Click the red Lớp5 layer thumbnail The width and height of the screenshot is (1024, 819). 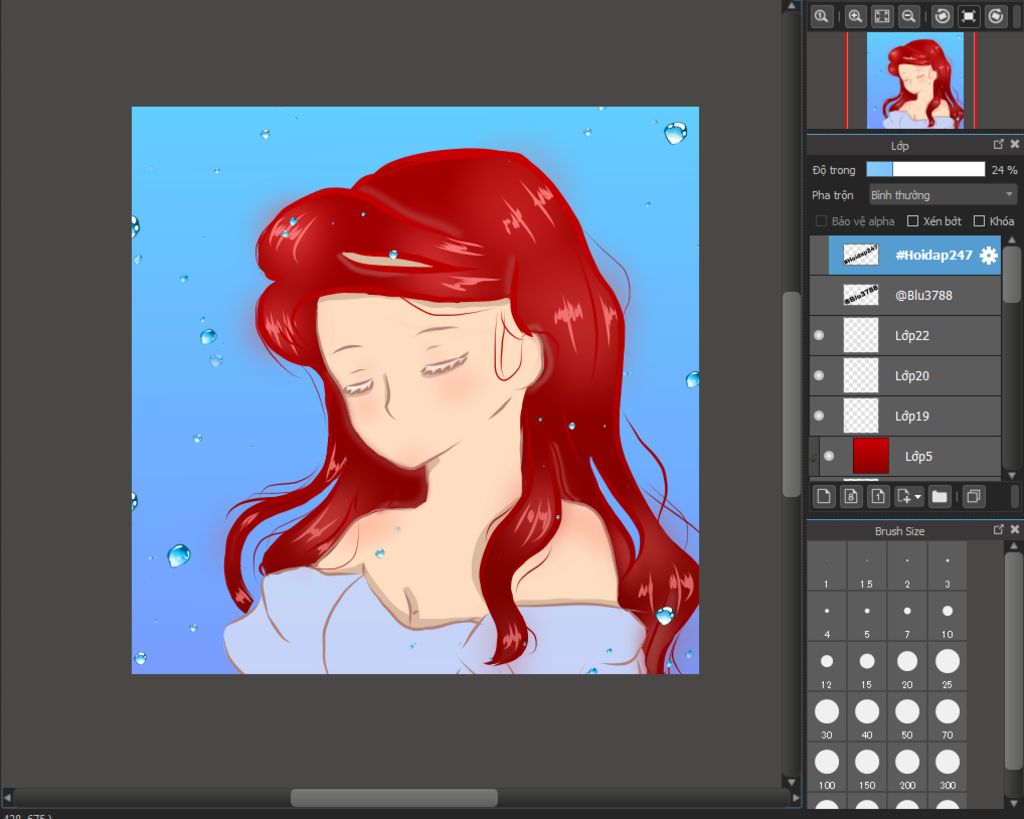871,456
